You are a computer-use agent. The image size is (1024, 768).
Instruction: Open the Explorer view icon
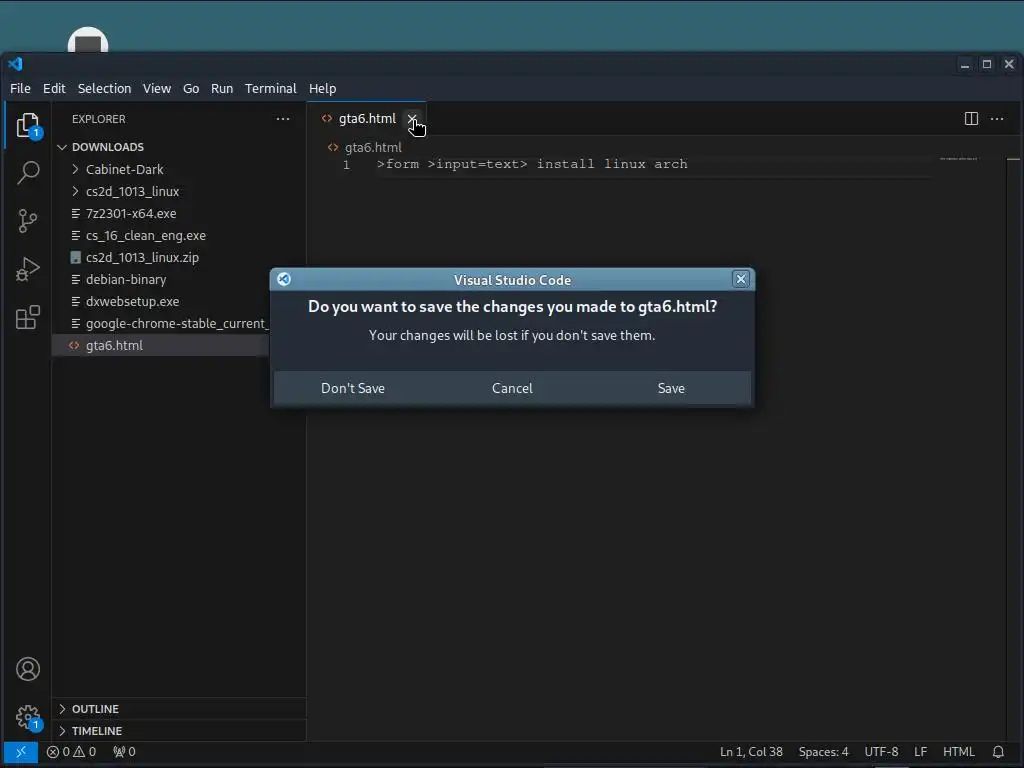[27, 125]
